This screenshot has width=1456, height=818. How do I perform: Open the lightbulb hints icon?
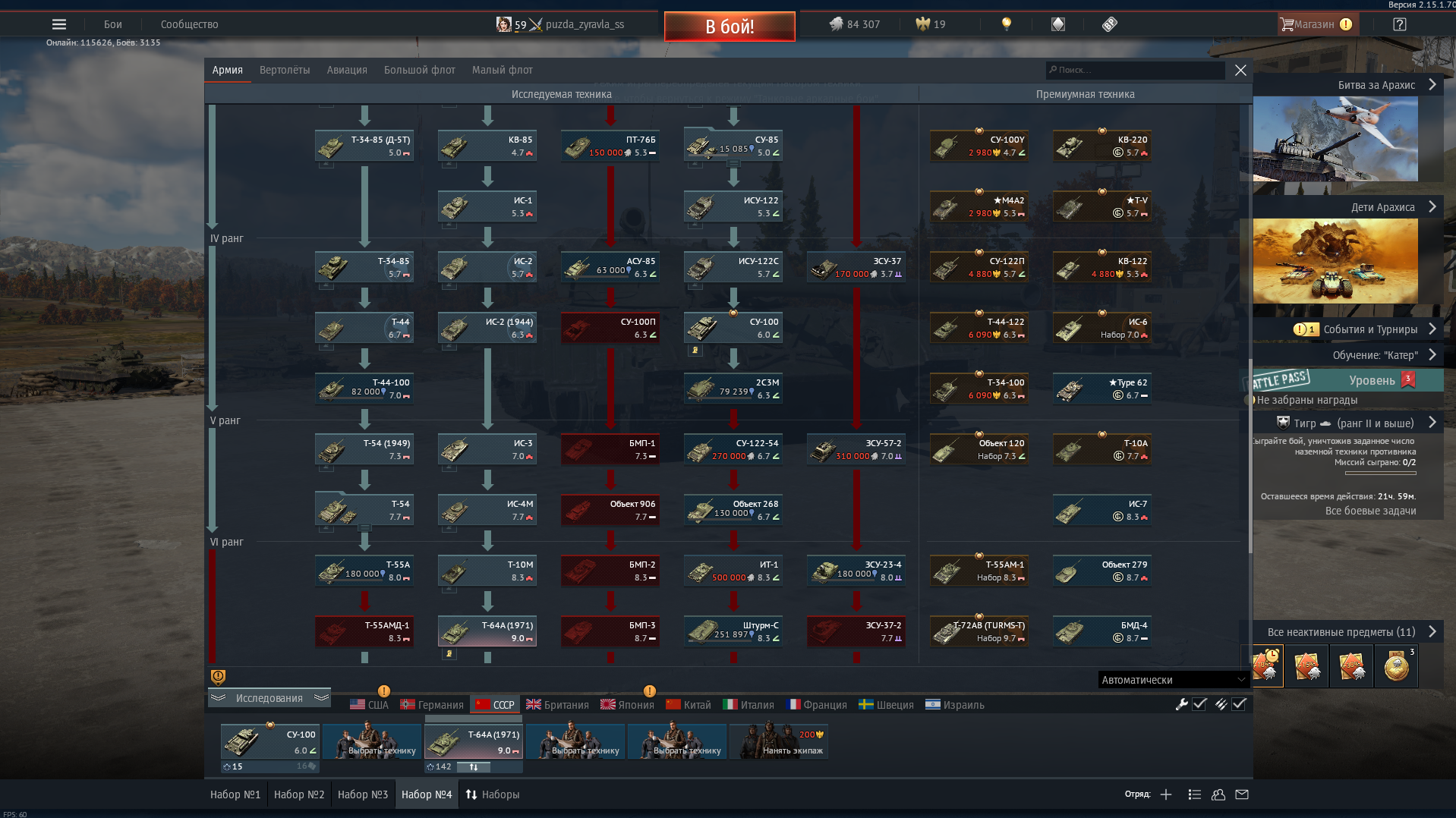point(1007,24)
